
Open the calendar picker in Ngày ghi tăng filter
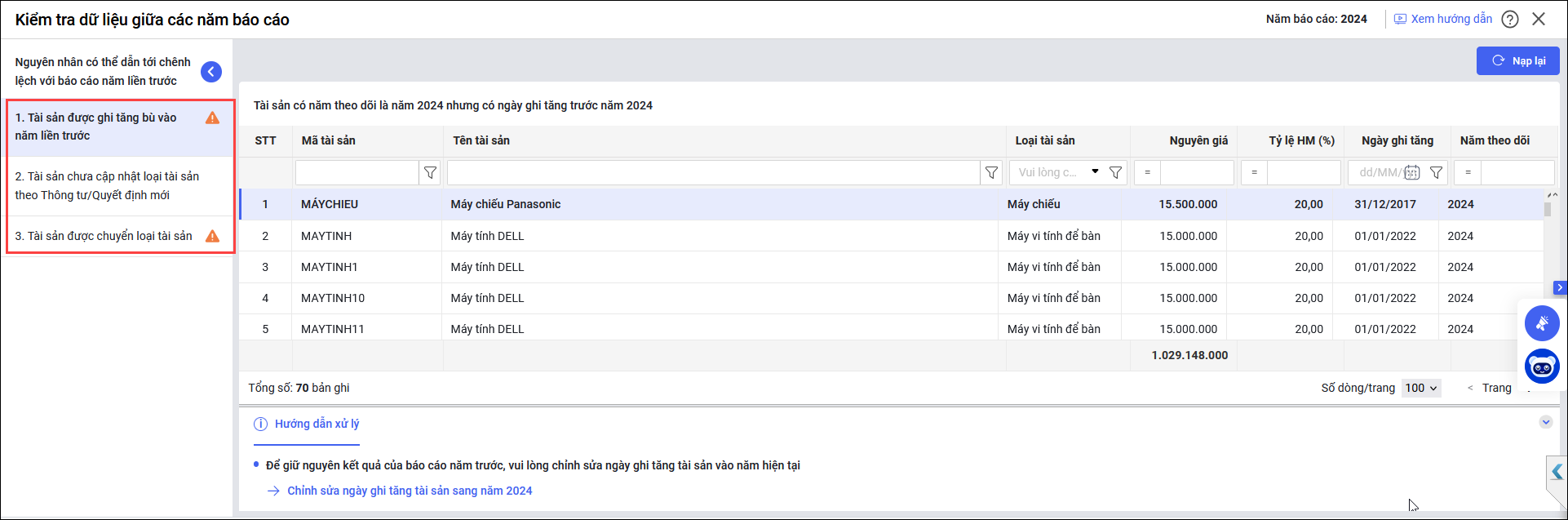(1412, 172)
